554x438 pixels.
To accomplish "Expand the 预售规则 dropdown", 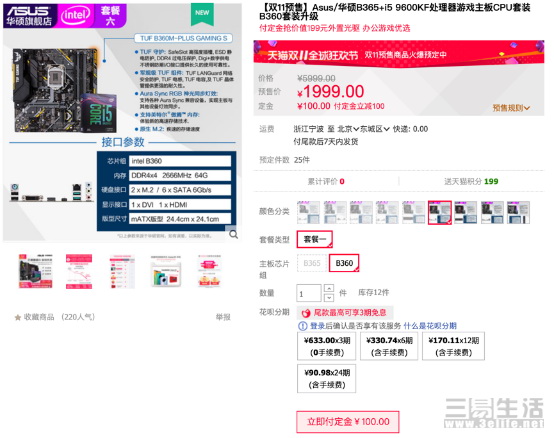I will (511, 108).
